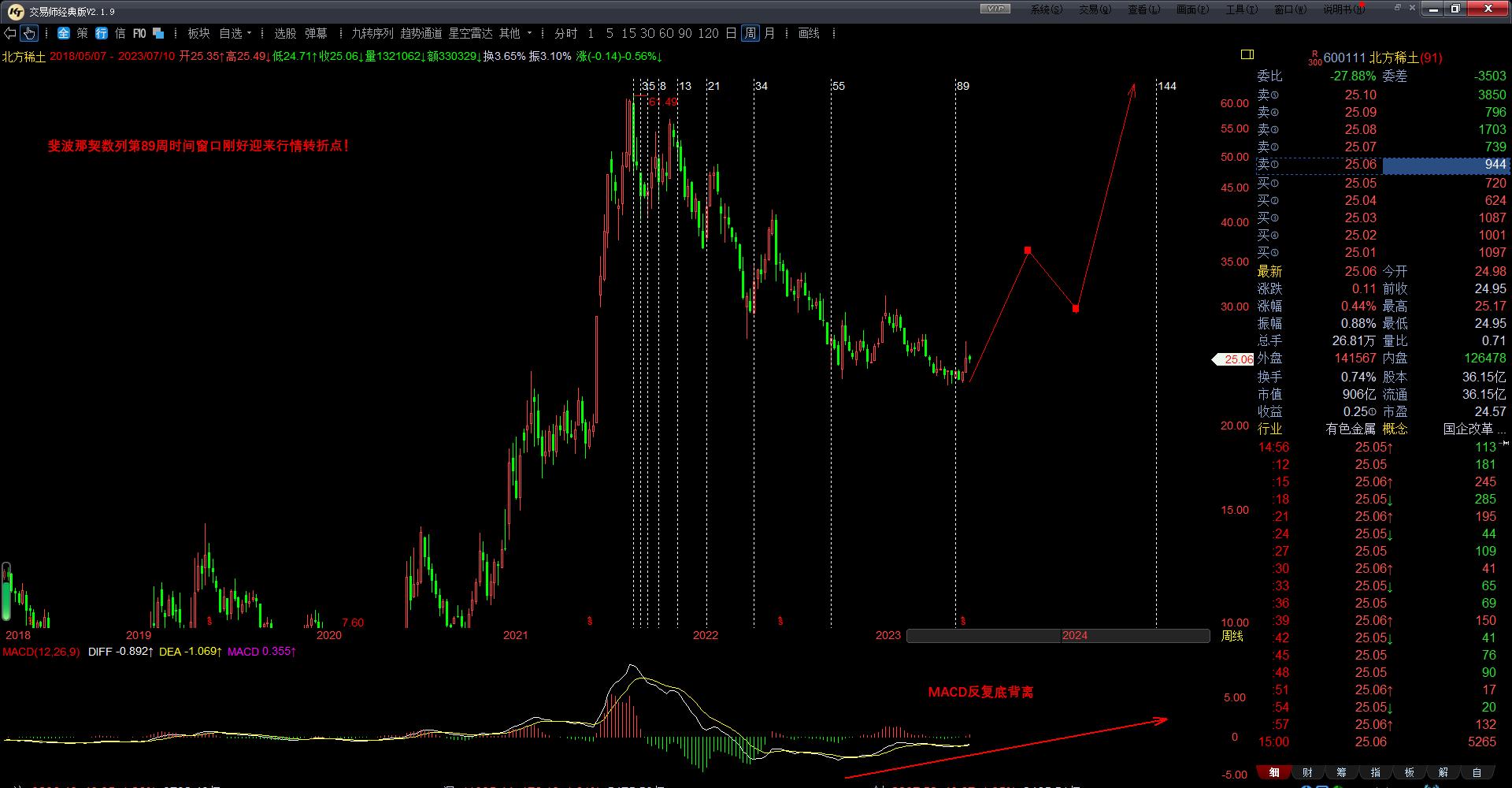Click the 解 analysis tab

click(x=1443, y=772)
